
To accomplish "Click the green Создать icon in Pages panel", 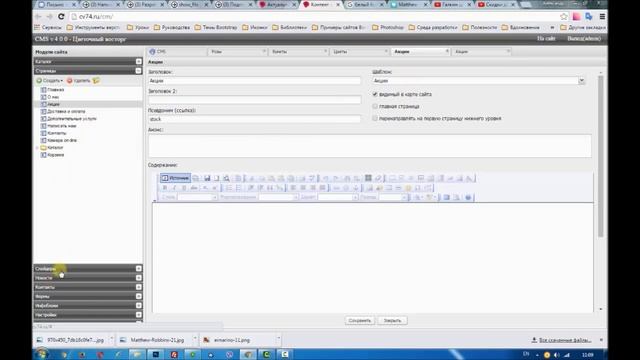I will (39, 81).
